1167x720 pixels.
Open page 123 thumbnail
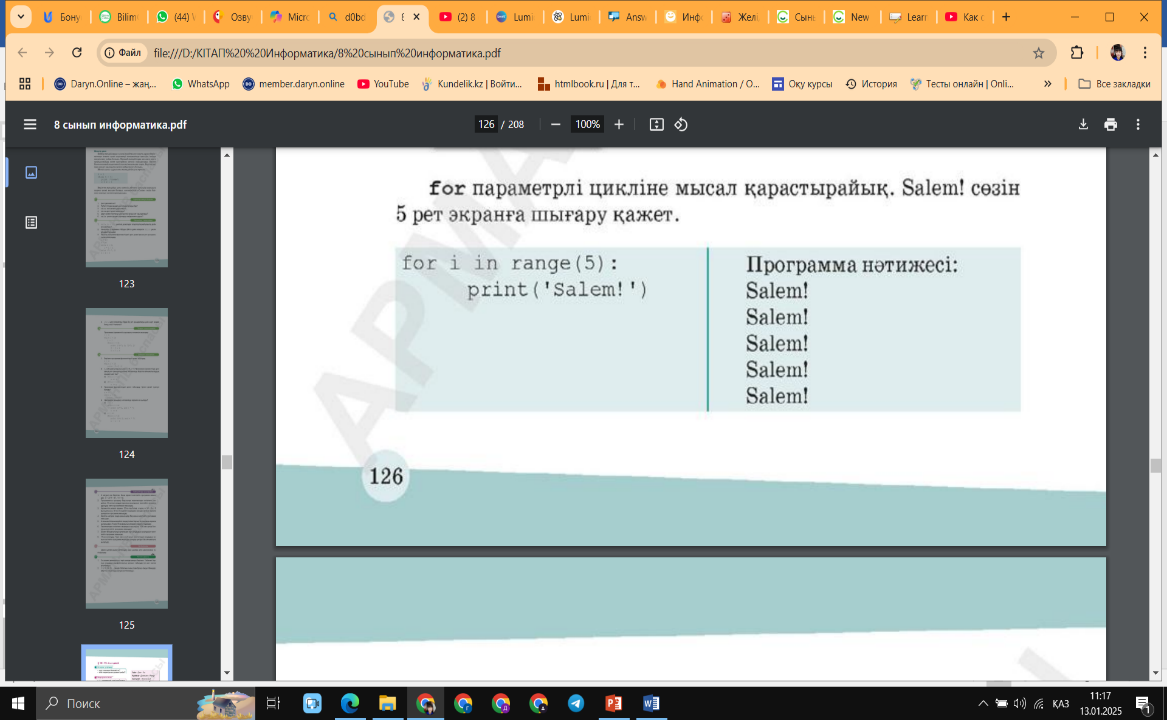(x=127, y=207)
